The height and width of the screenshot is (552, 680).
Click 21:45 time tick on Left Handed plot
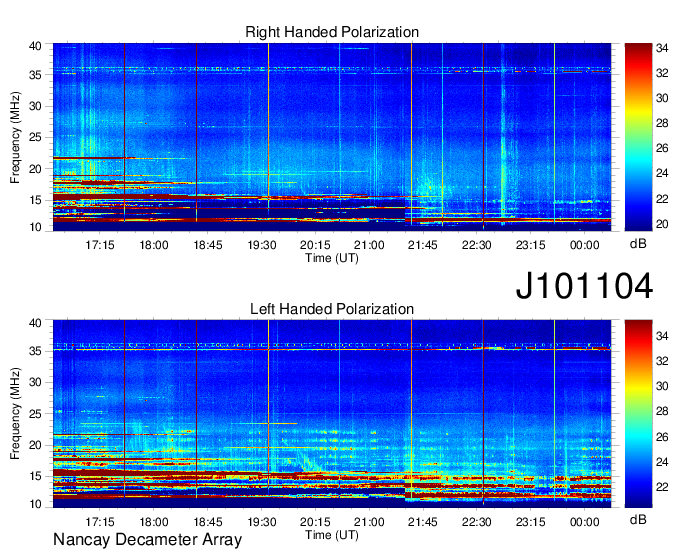423,522
